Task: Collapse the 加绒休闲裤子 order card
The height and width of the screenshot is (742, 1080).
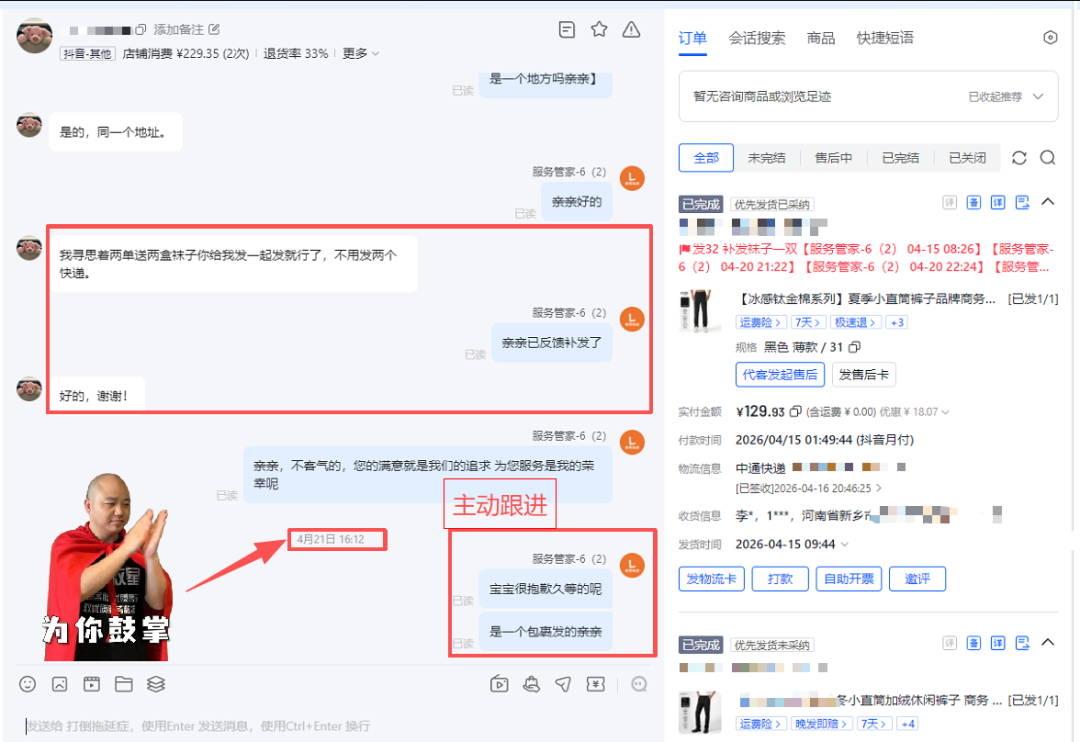Action: [1048, 642]
